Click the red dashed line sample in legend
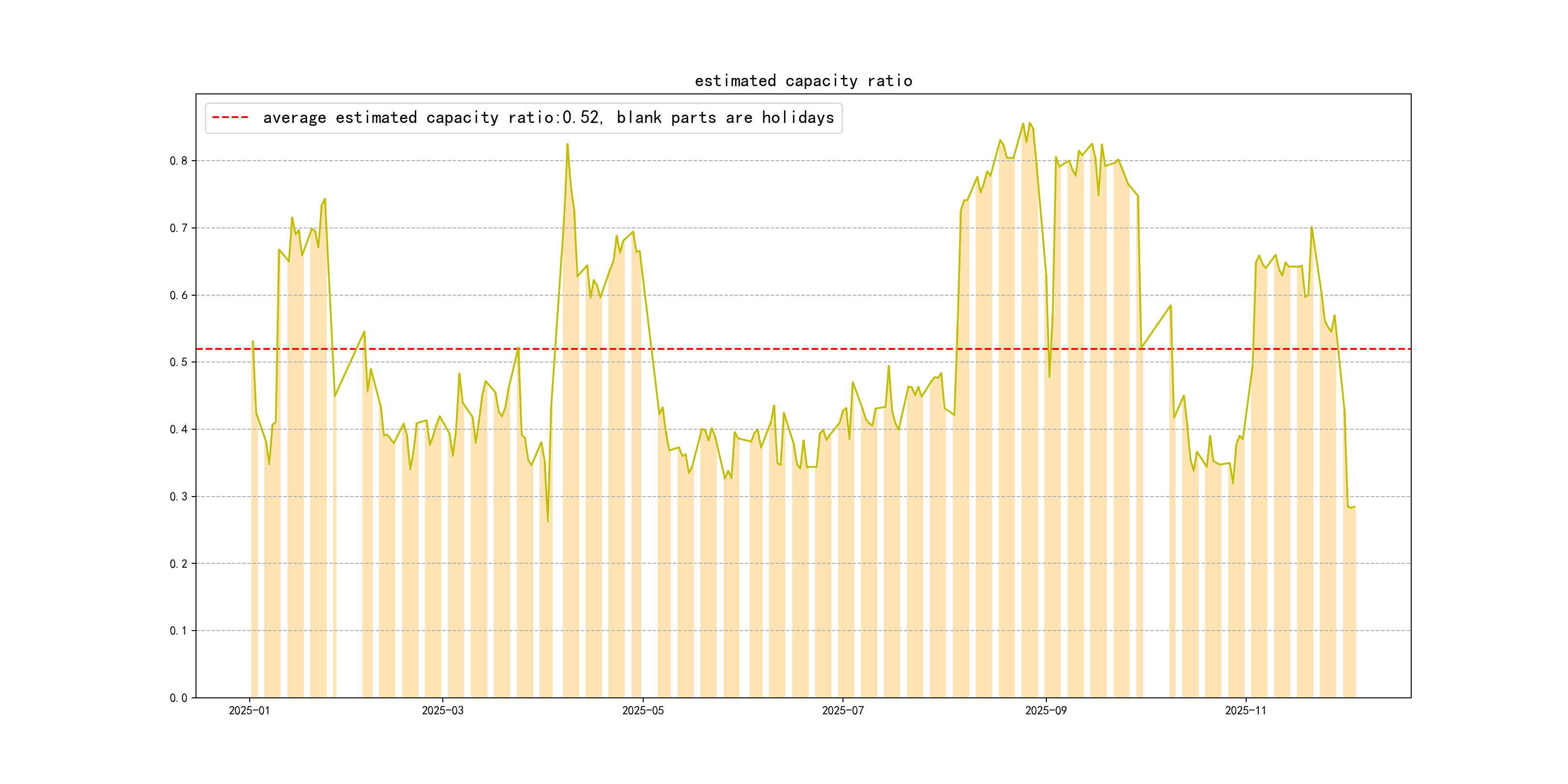The width and height of the screenshot is (1568, 784). [x=230, y=118]
